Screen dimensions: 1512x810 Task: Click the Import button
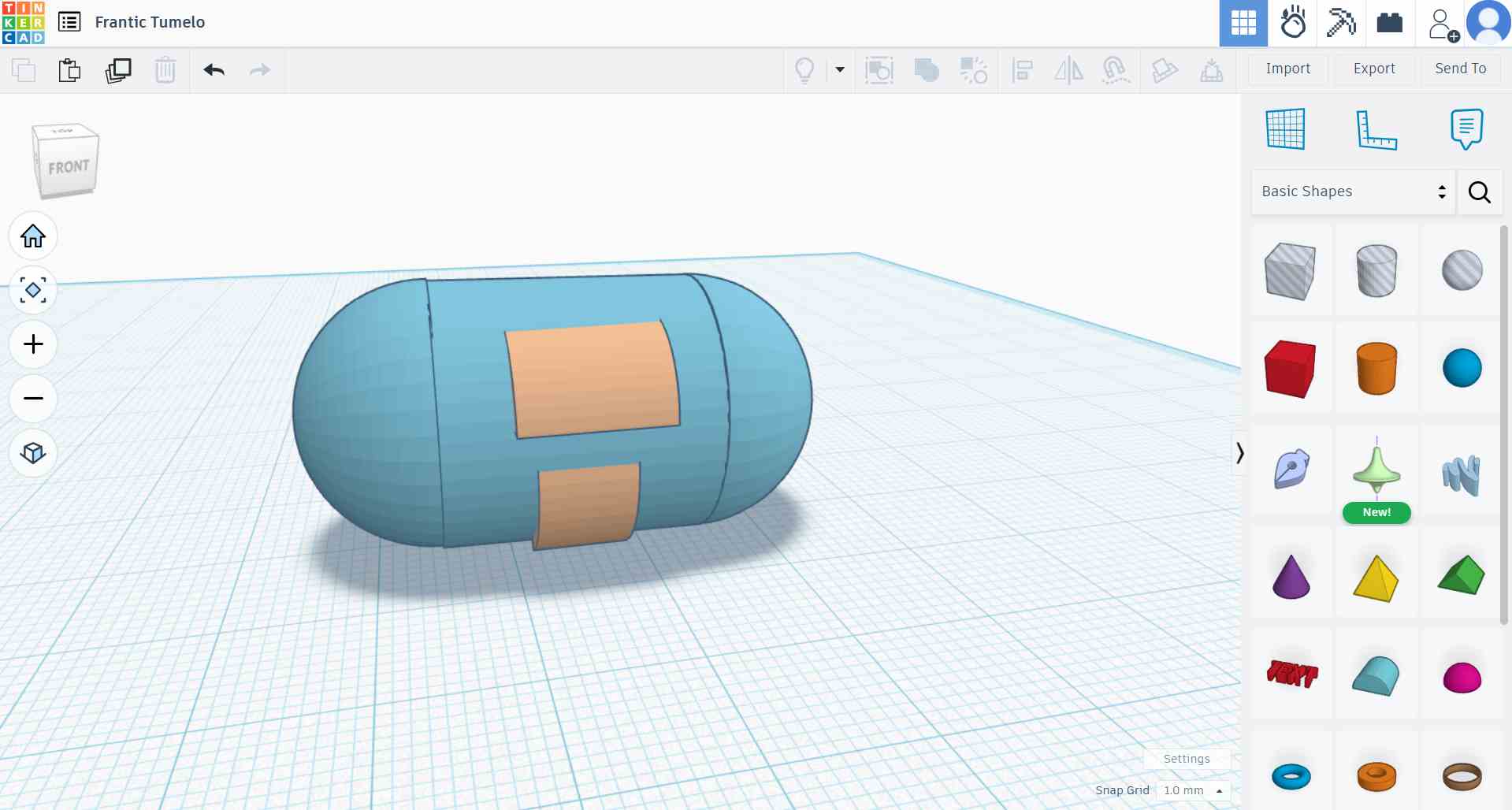point(1287,69)
